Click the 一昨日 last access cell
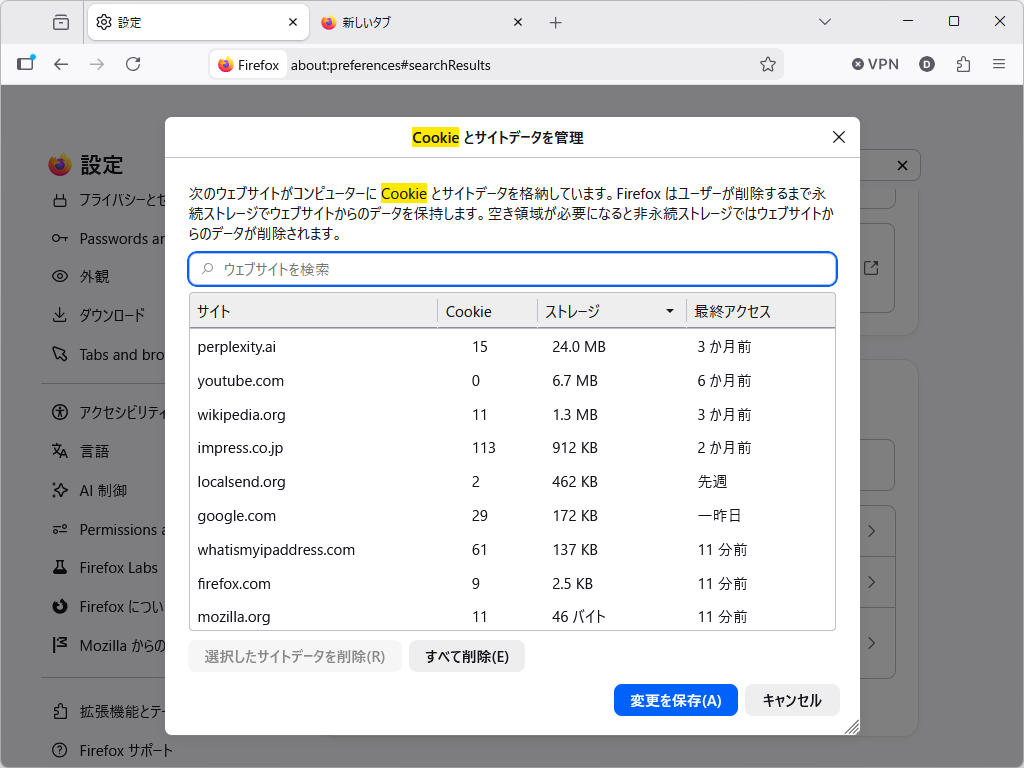 click(x=719, y=516)
